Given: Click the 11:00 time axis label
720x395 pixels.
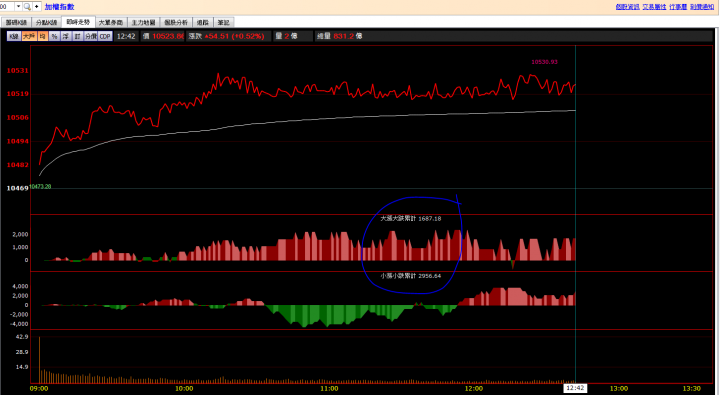Looking at the screenshot, I should pyautogui.click(x=329, y=389).
